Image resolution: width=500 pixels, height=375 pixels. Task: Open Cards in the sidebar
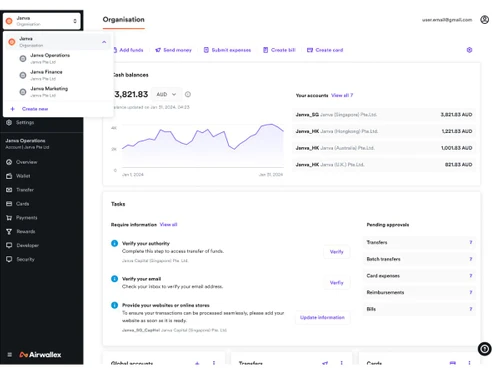[22, 204]
